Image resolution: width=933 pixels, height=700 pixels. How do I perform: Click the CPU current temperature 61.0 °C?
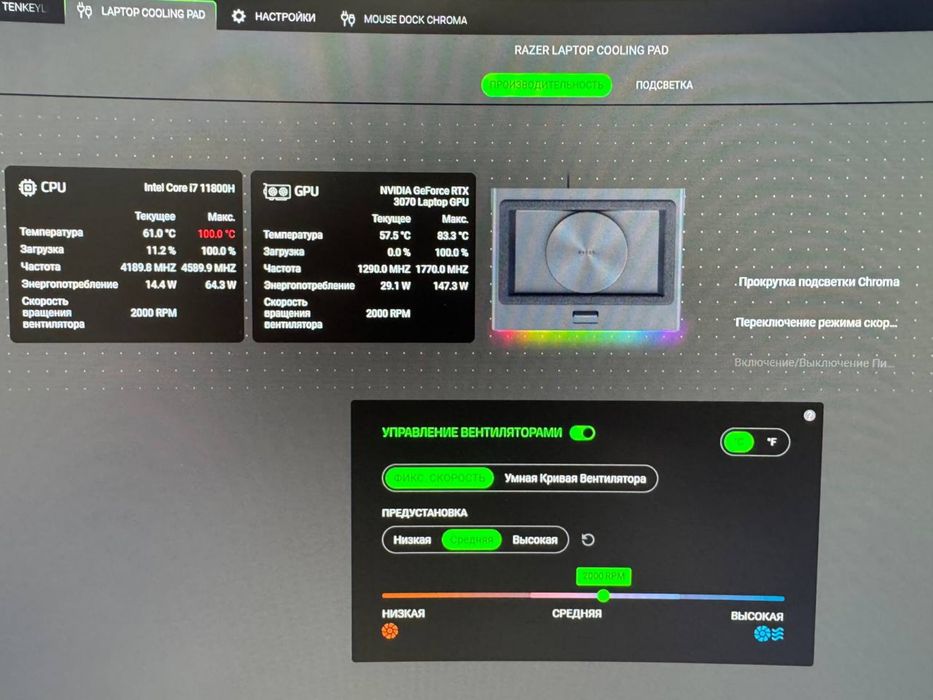pyautogui.click(x=159, y=233)
